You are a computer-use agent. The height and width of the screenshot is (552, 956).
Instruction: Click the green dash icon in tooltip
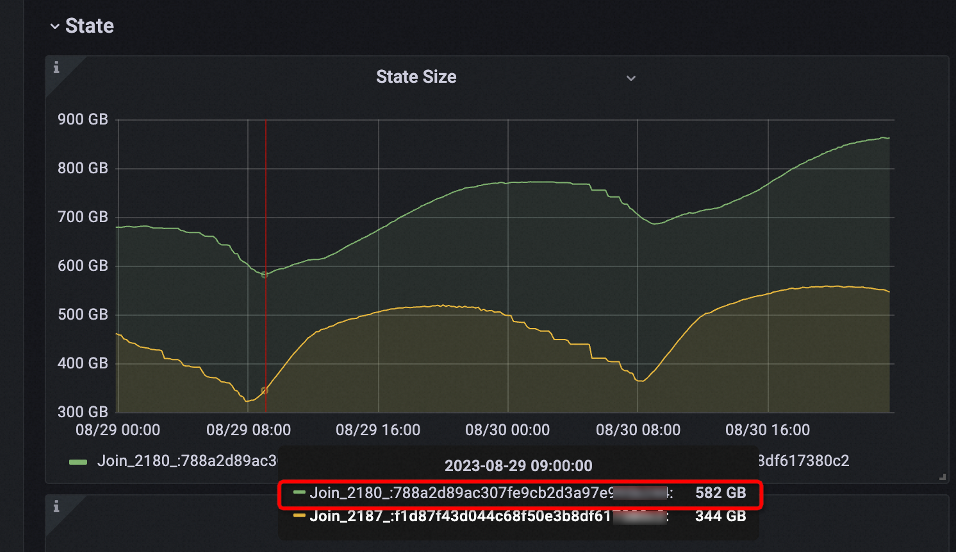pyautogui.click(x=299, y=492)
